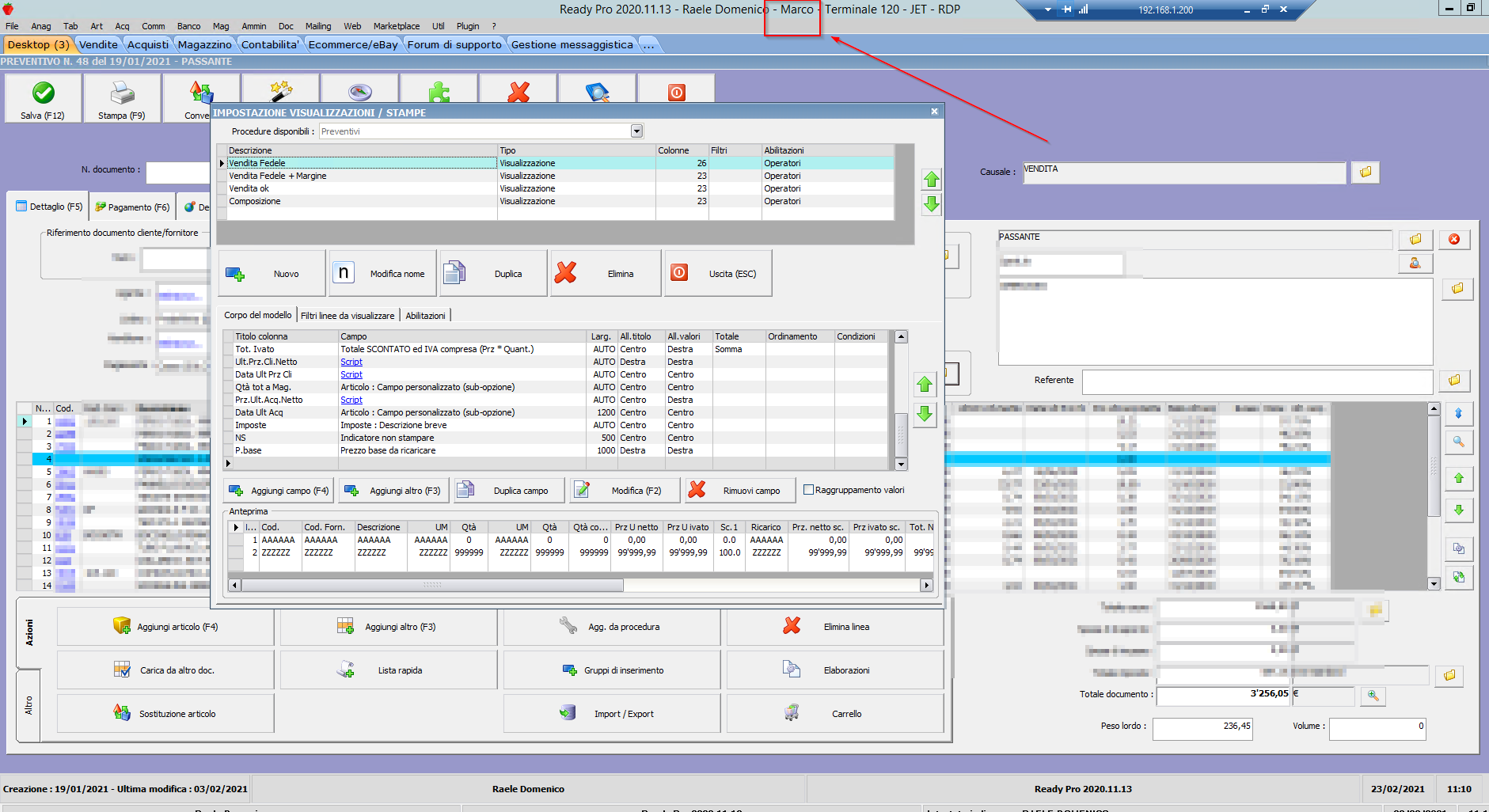The image size is (1489, 812).
Task: Select the Imposte column row
Action: coord(560,425)
